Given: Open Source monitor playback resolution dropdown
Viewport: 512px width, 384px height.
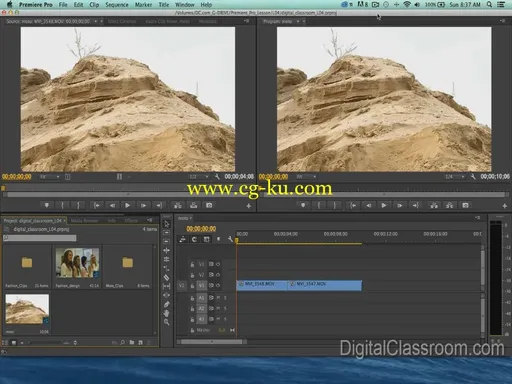Looking at the screenshot, I should click(x=199, y=177).
